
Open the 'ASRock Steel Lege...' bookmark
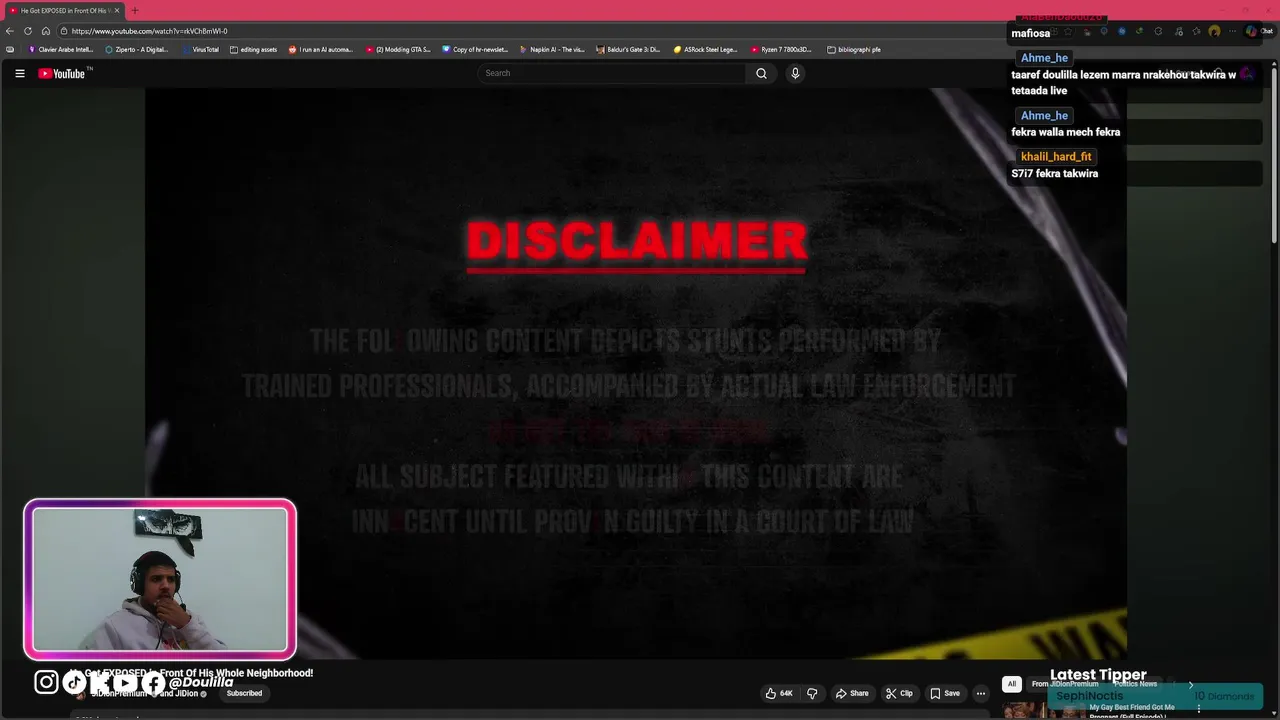pyautogui.click(x=705, y=49)
